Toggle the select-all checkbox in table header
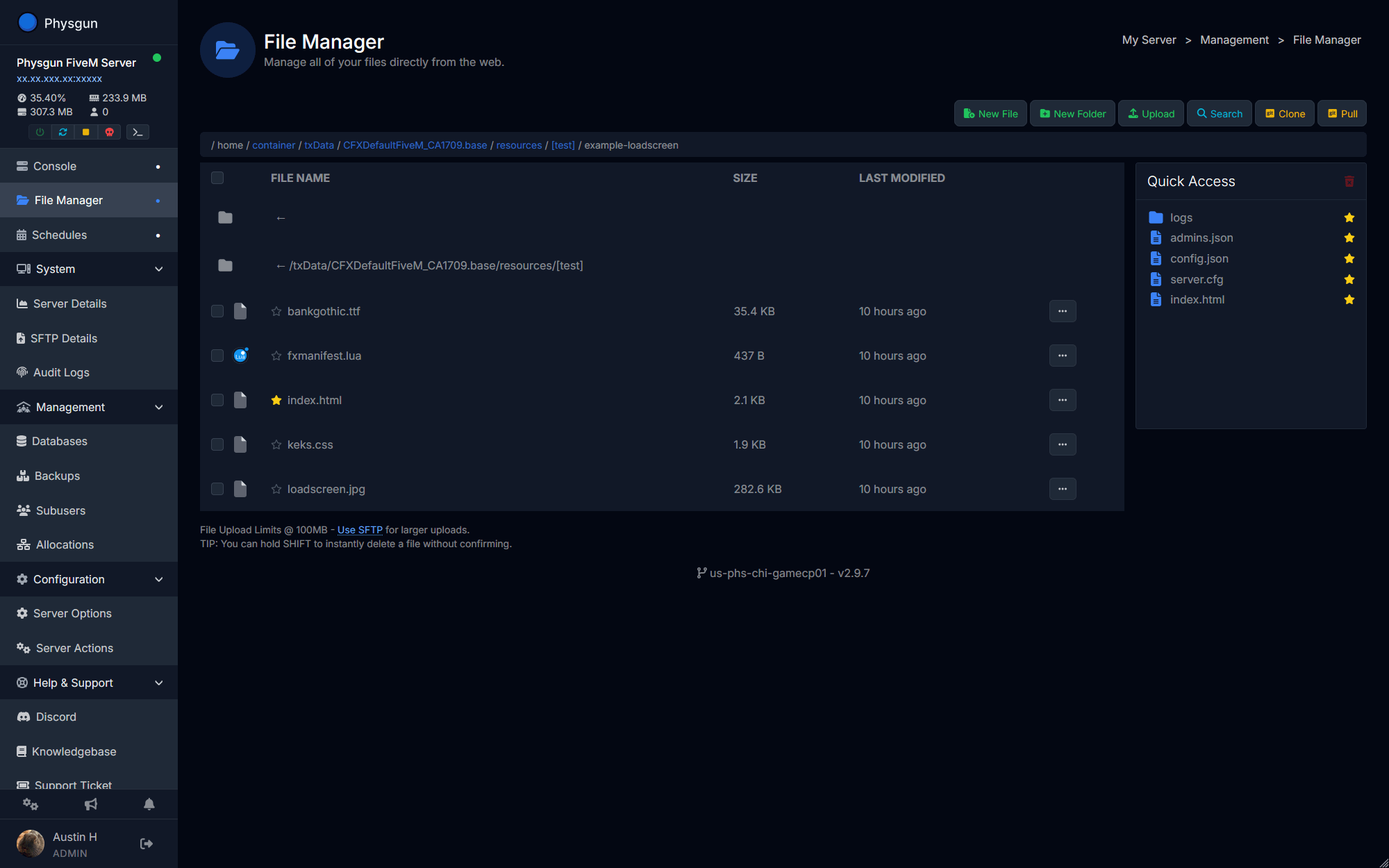Image resolution: width=1389 pixels, height=868 pixels. point(217,178)
